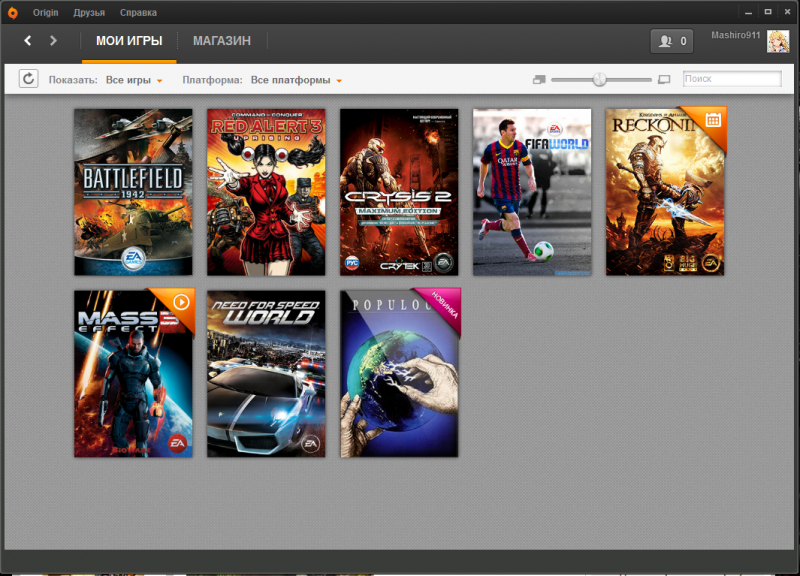Image resolution: width=800 pixels, height=576 pixels.
Task: Click the calendar badge on Reckoning
Action: [713, 120]
